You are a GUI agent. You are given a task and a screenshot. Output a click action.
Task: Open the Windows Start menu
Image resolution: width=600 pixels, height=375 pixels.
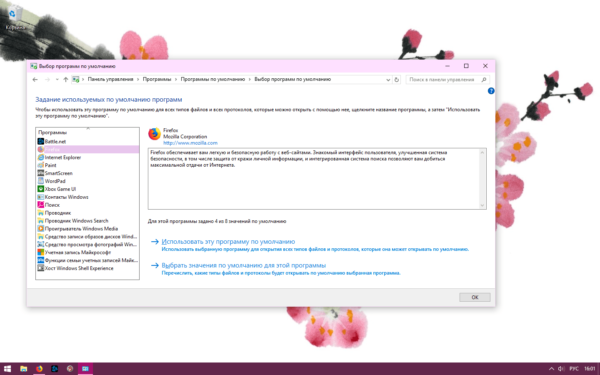[7, 369]
